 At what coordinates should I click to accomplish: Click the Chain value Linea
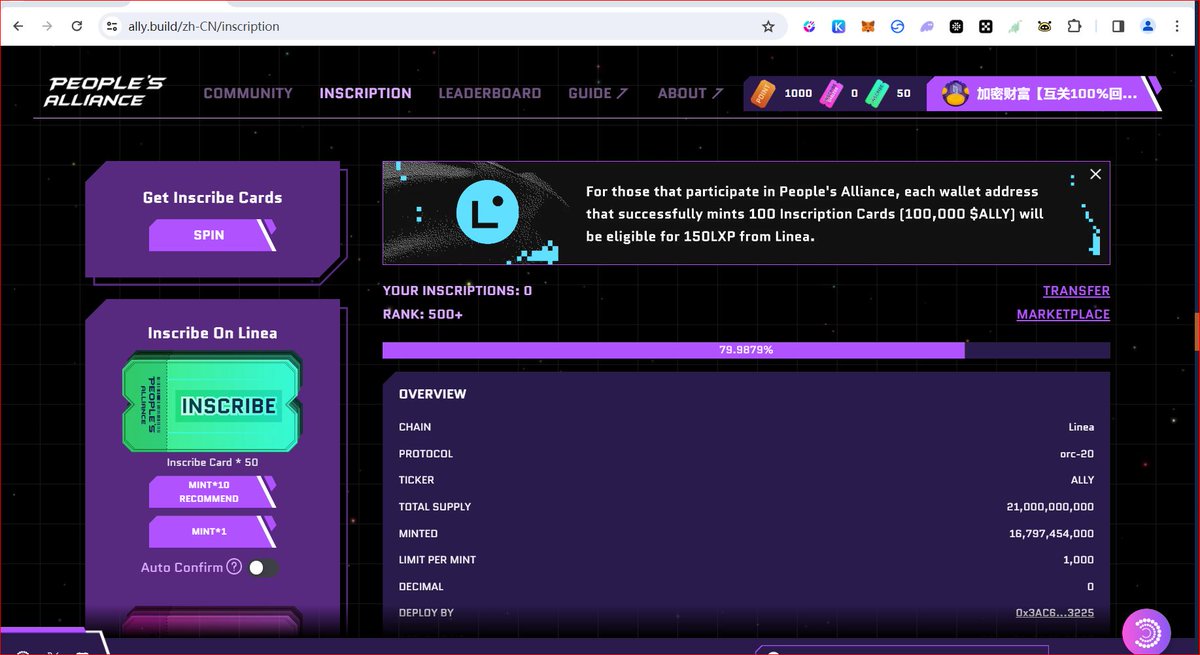pyautogui.click(x=1081, y=427)
